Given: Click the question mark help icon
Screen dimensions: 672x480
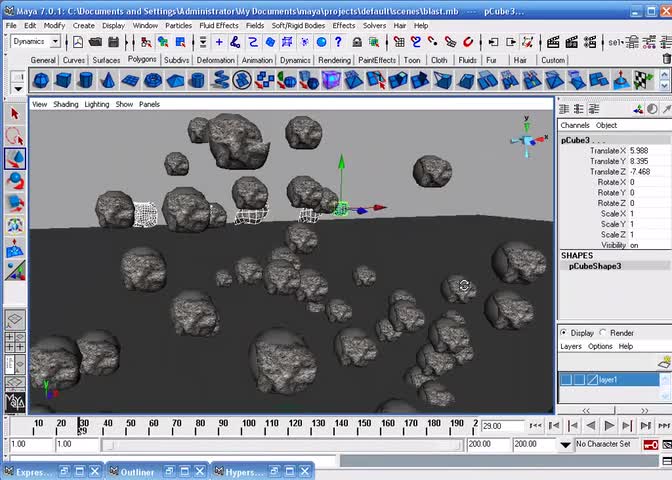Looking at the screenshot, I should click(x=338, y=42).
